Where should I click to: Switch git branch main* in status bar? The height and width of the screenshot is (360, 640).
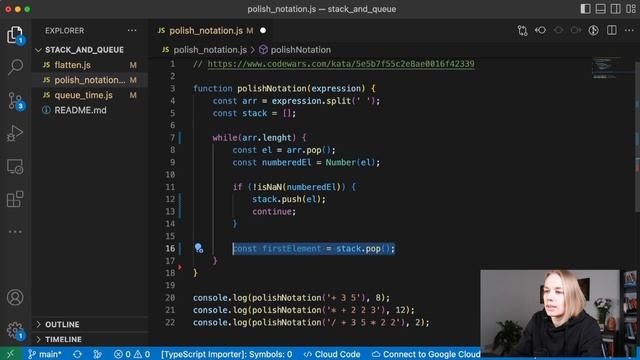tap(44, 354)
